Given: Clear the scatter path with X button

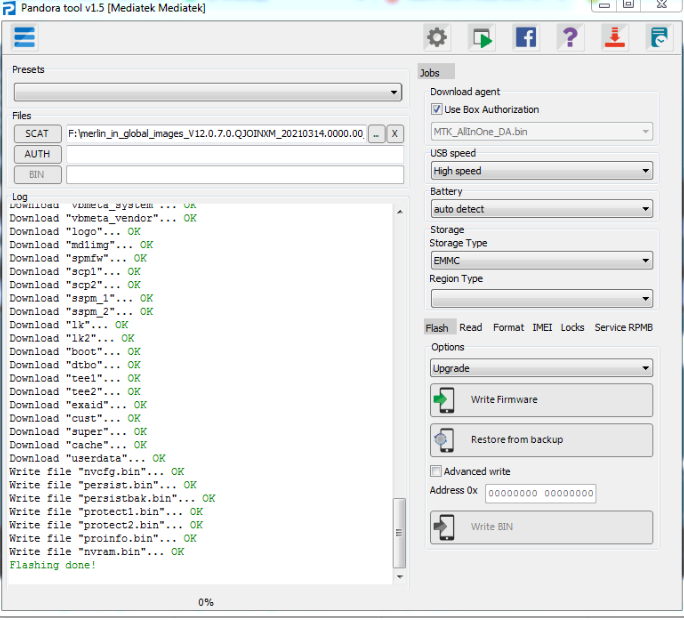Looking at the screenshot, I should [x=395, y=134].
